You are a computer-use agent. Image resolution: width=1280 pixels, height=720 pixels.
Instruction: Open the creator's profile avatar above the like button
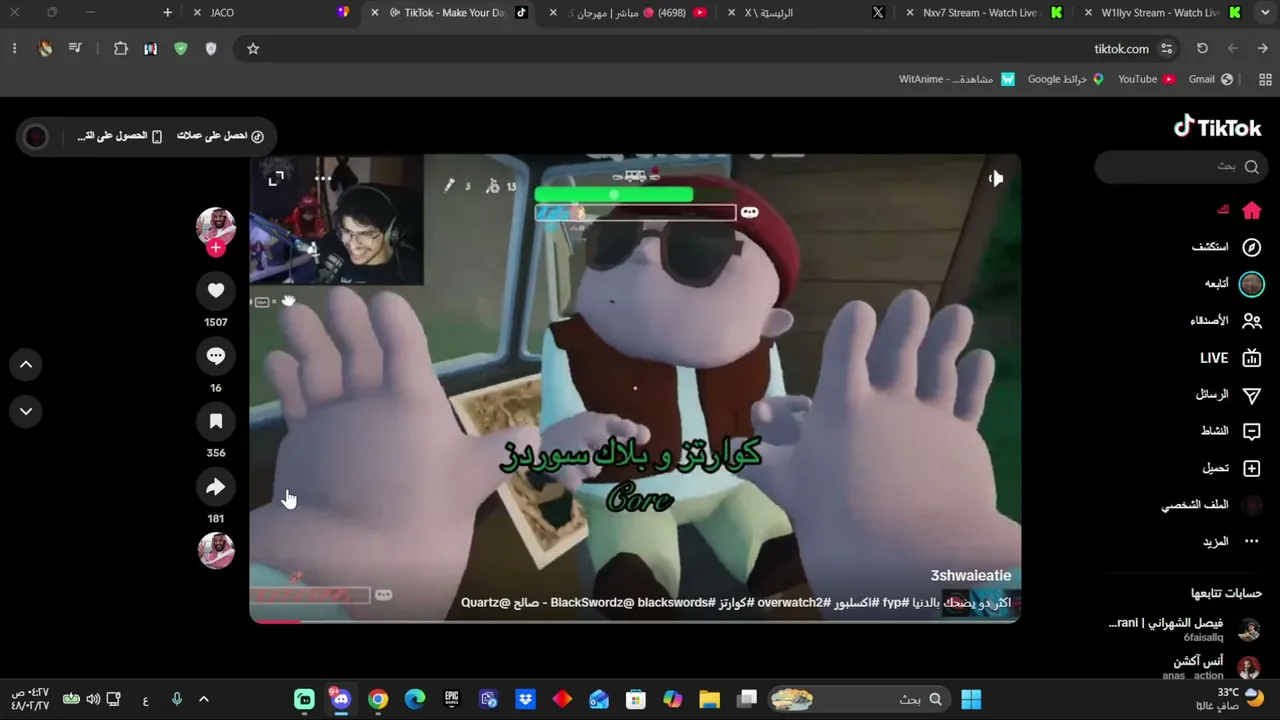point(216,226)
